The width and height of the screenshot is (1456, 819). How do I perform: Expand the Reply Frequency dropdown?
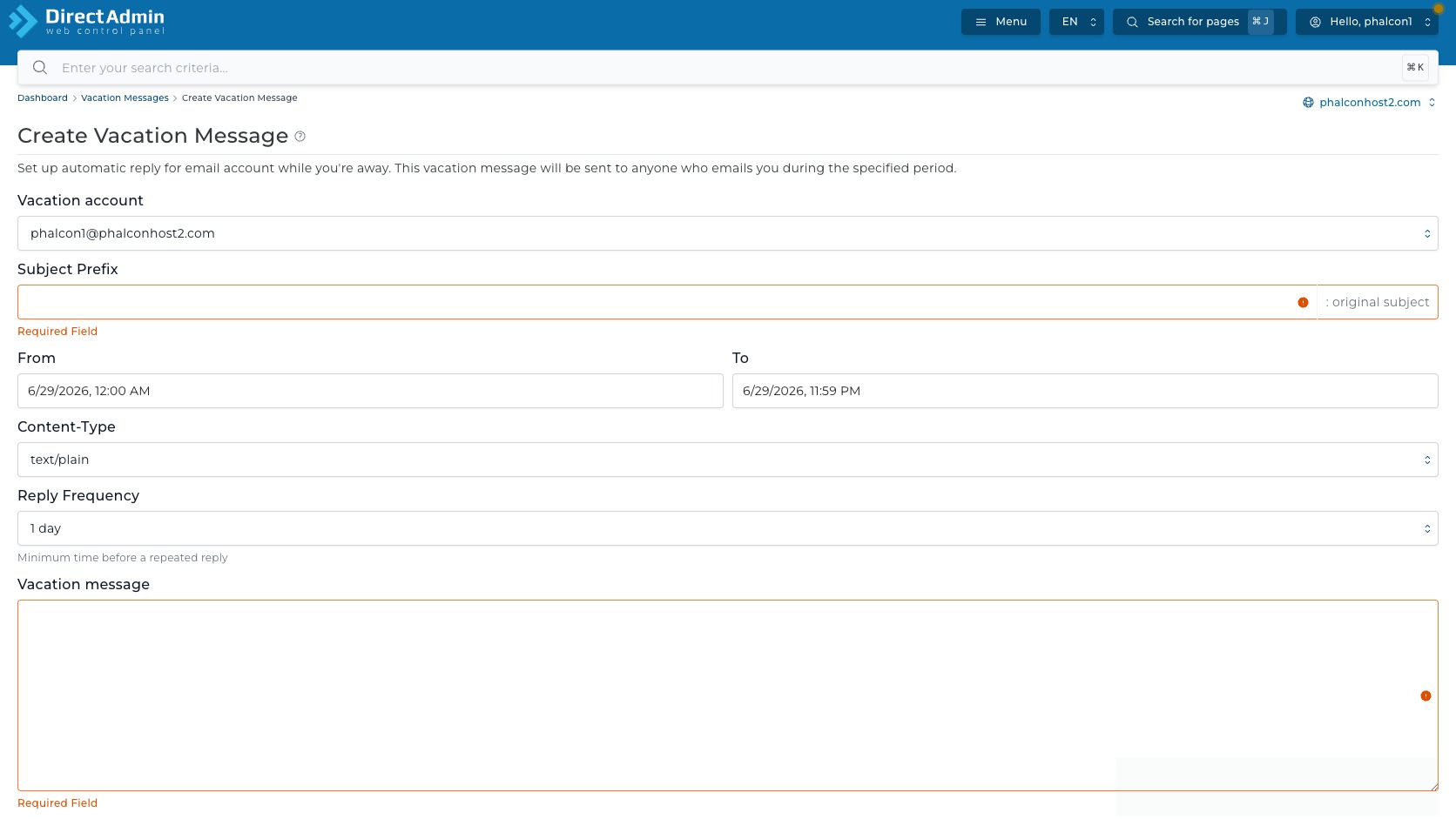pyautogui.click(x=728, y=528)
